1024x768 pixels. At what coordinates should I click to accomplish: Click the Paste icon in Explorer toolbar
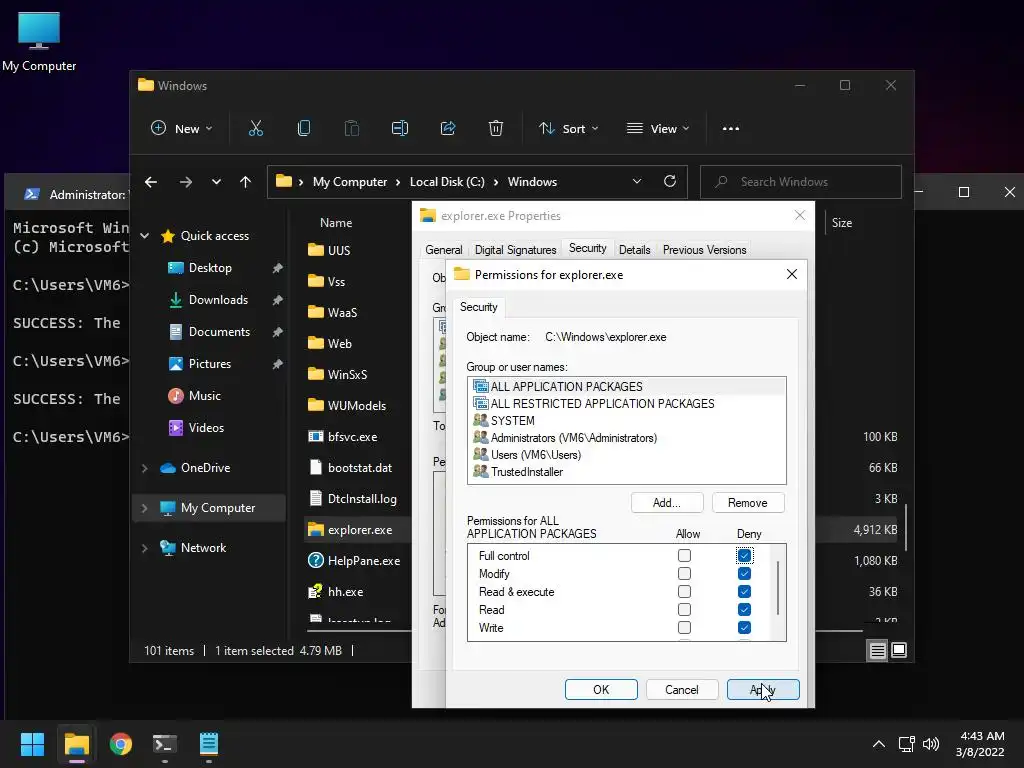351,129
